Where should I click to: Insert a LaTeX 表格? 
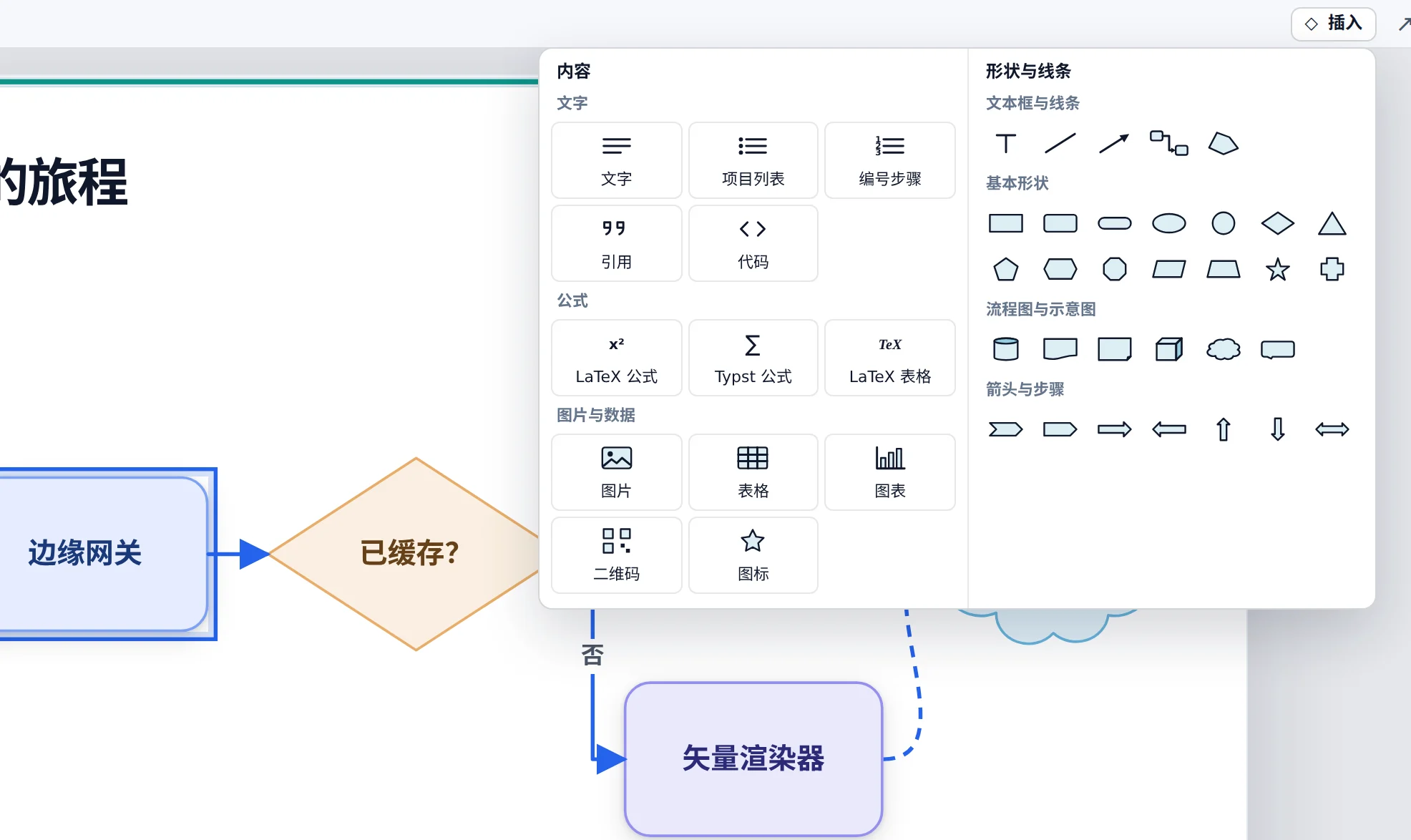coord(889,358)
